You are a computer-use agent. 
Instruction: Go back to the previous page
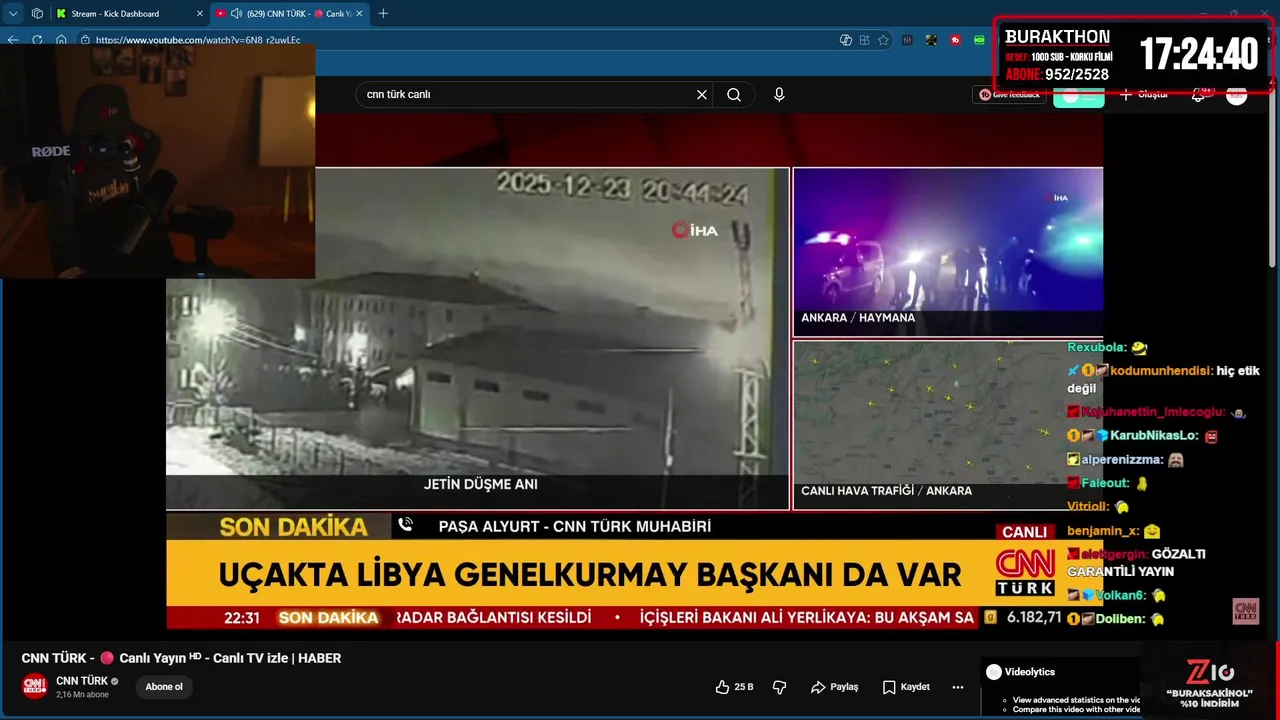13,40
